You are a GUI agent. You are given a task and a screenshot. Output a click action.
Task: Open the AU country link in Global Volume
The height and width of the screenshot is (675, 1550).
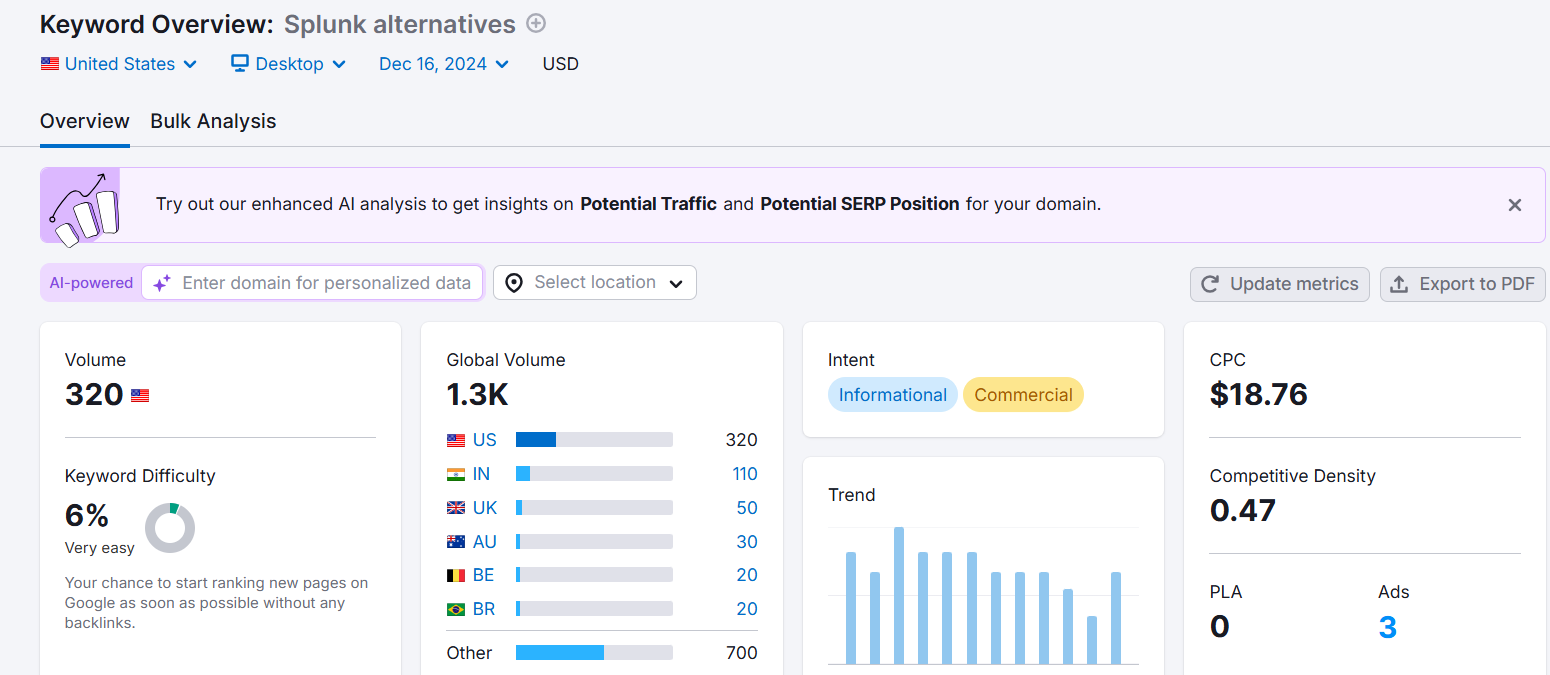(x=485, y=542)
